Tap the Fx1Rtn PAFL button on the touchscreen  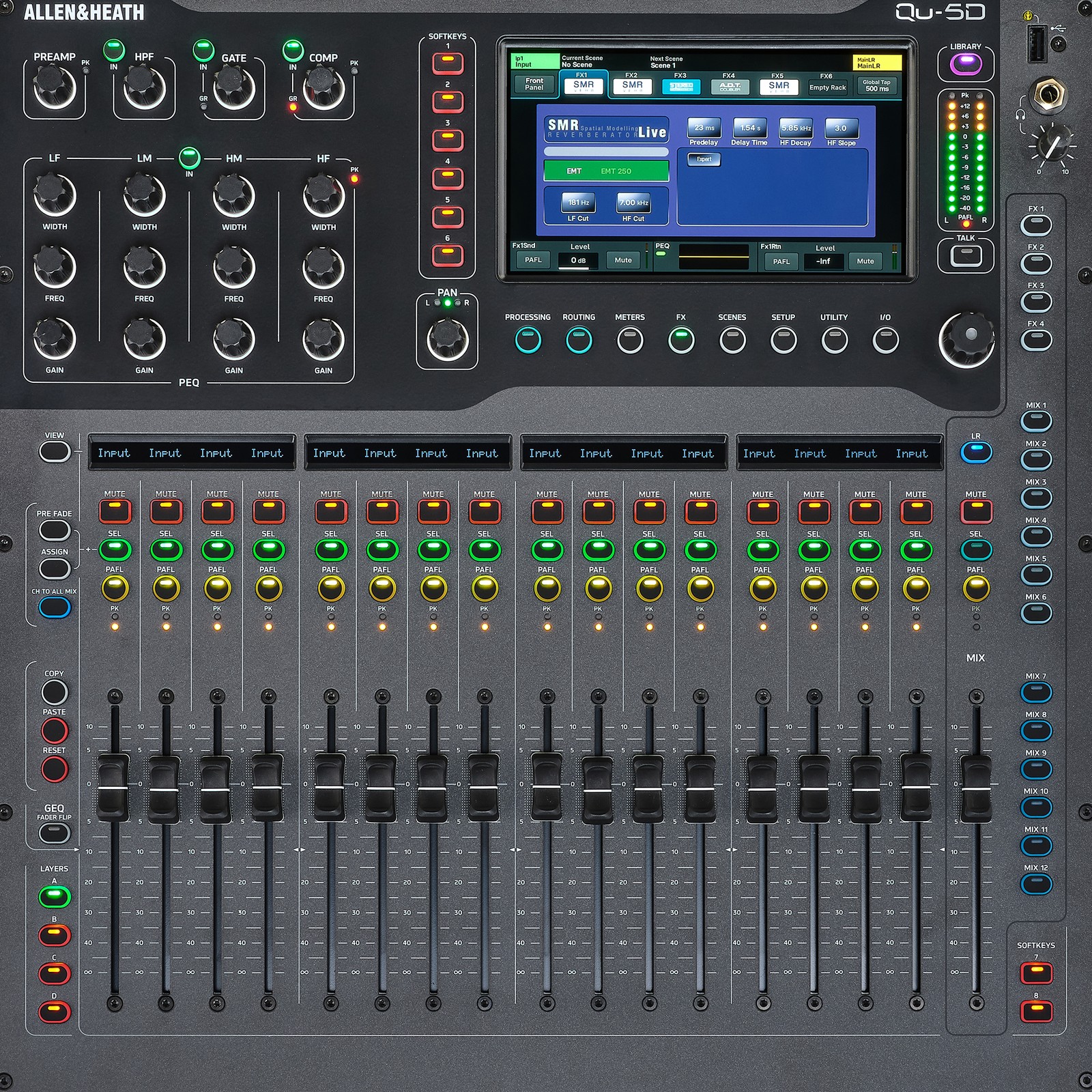[781, 261]
